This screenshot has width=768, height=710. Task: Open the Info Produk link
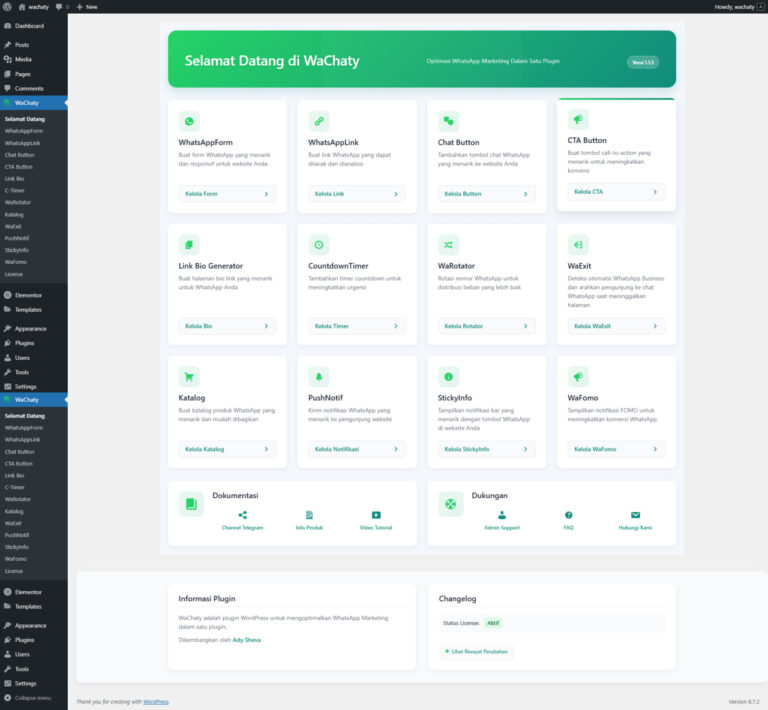click(x=309, y=521)
